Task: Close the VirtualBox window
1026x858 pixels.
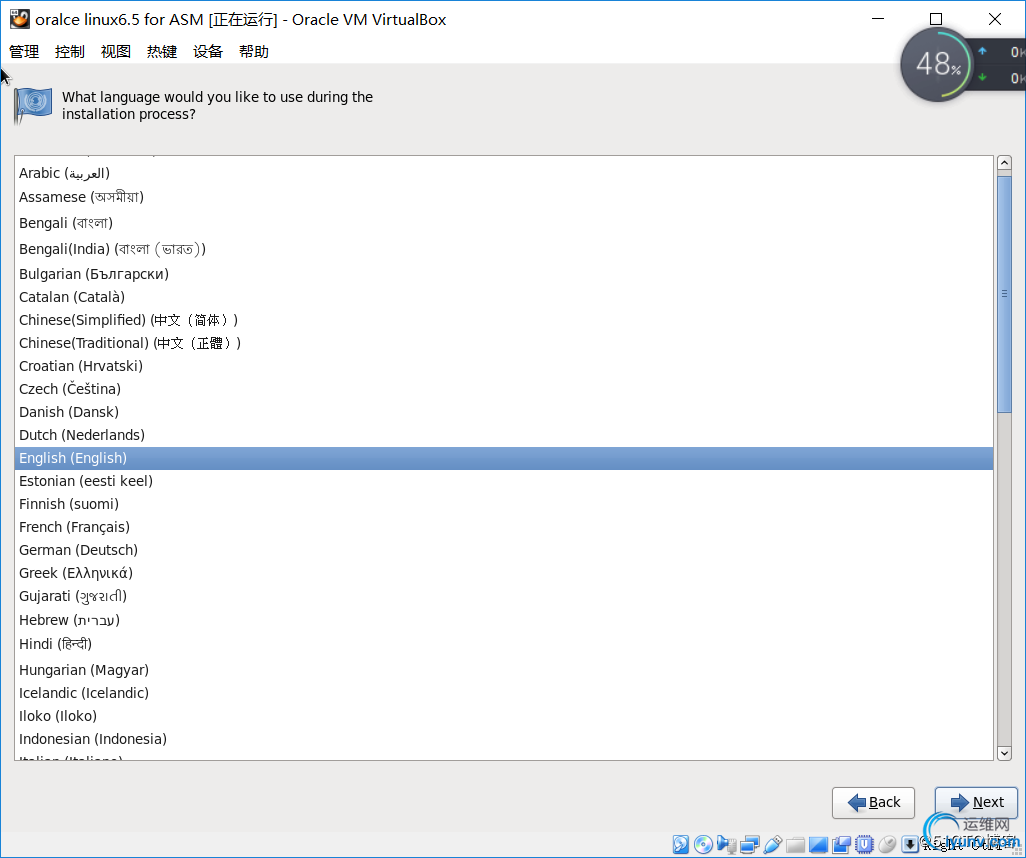Action: coord(995,19)
